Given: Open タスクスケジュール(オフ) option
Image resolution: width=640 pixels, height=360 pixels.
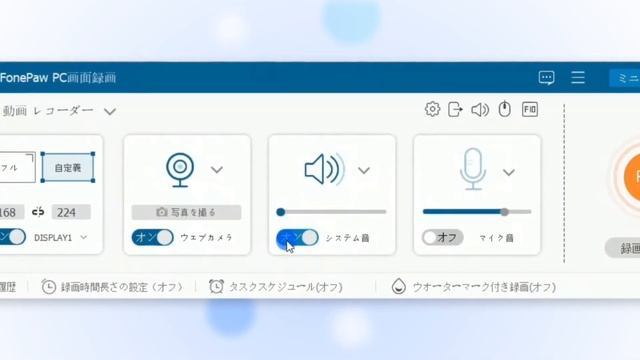Looking at the screenshot, I should click(286, 287).
